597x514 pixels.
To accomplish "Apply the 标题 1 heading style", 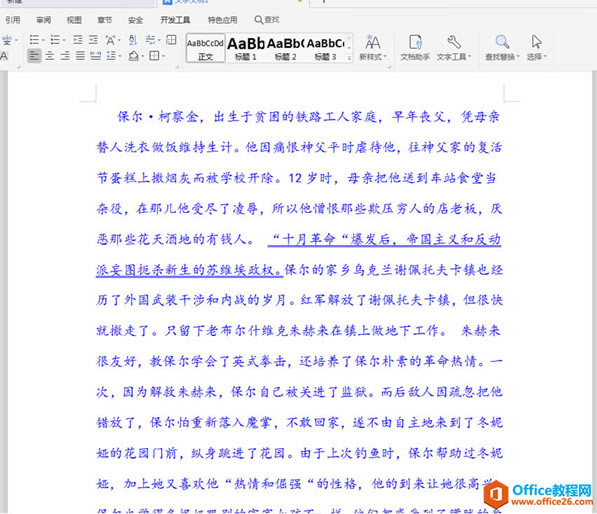I will click(x=246, y=48).
